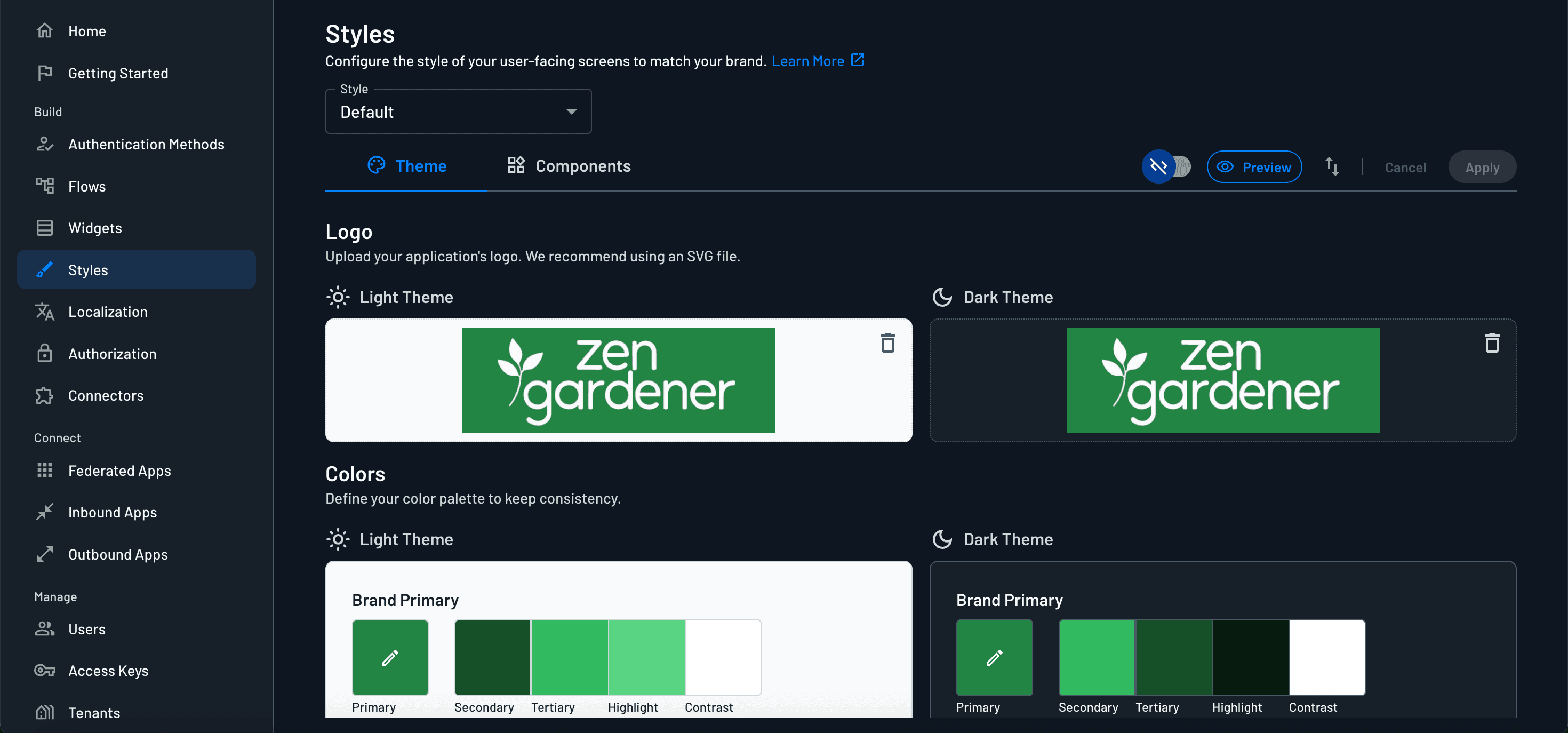
Task: Select the Theme tab
Action: click(x=406, y=166)
